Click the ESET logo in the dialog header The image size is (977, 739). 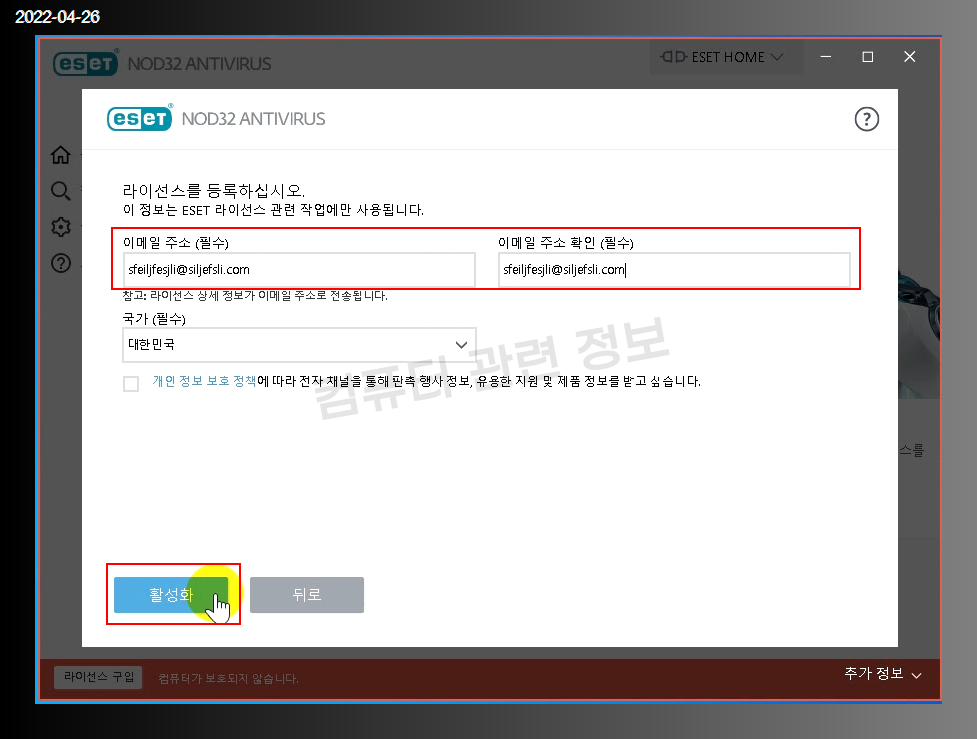(x=140, y=118)
